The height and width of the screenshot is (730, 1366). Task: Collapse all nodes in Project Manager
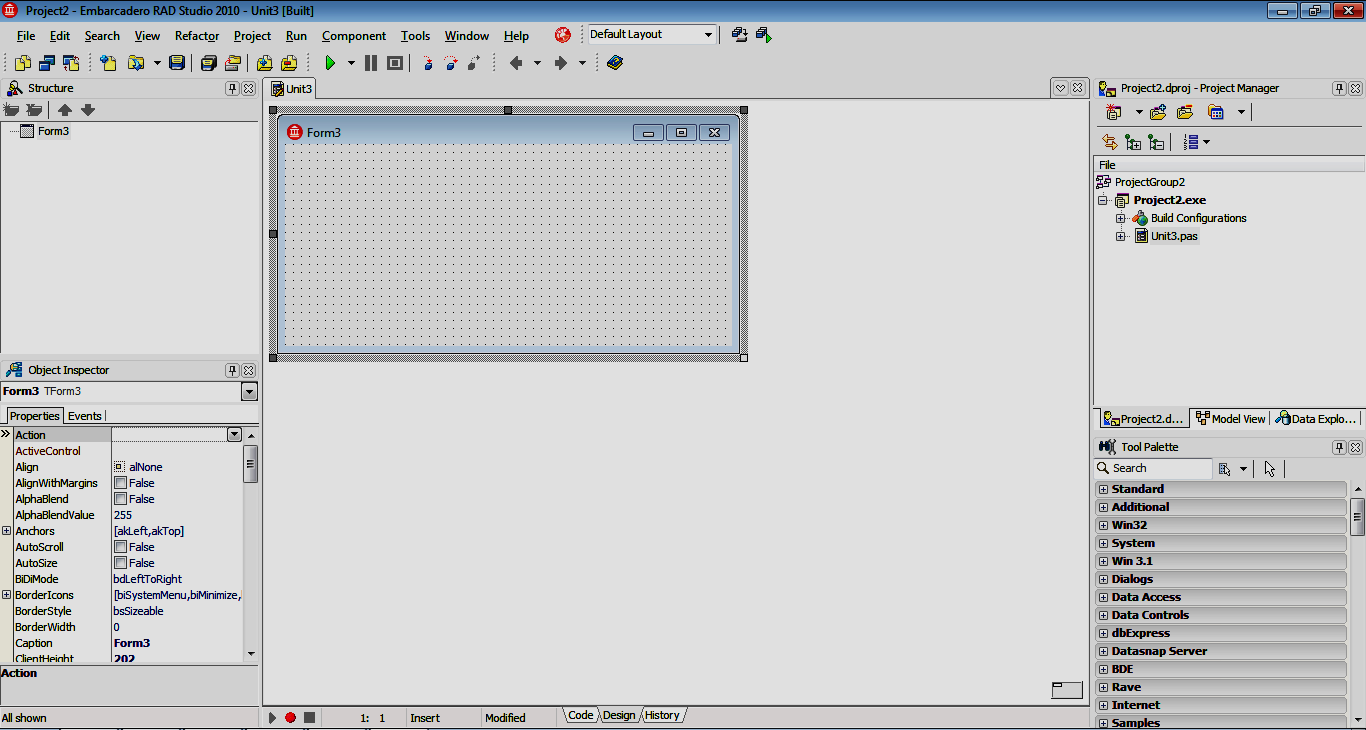tap(1156, 142)
